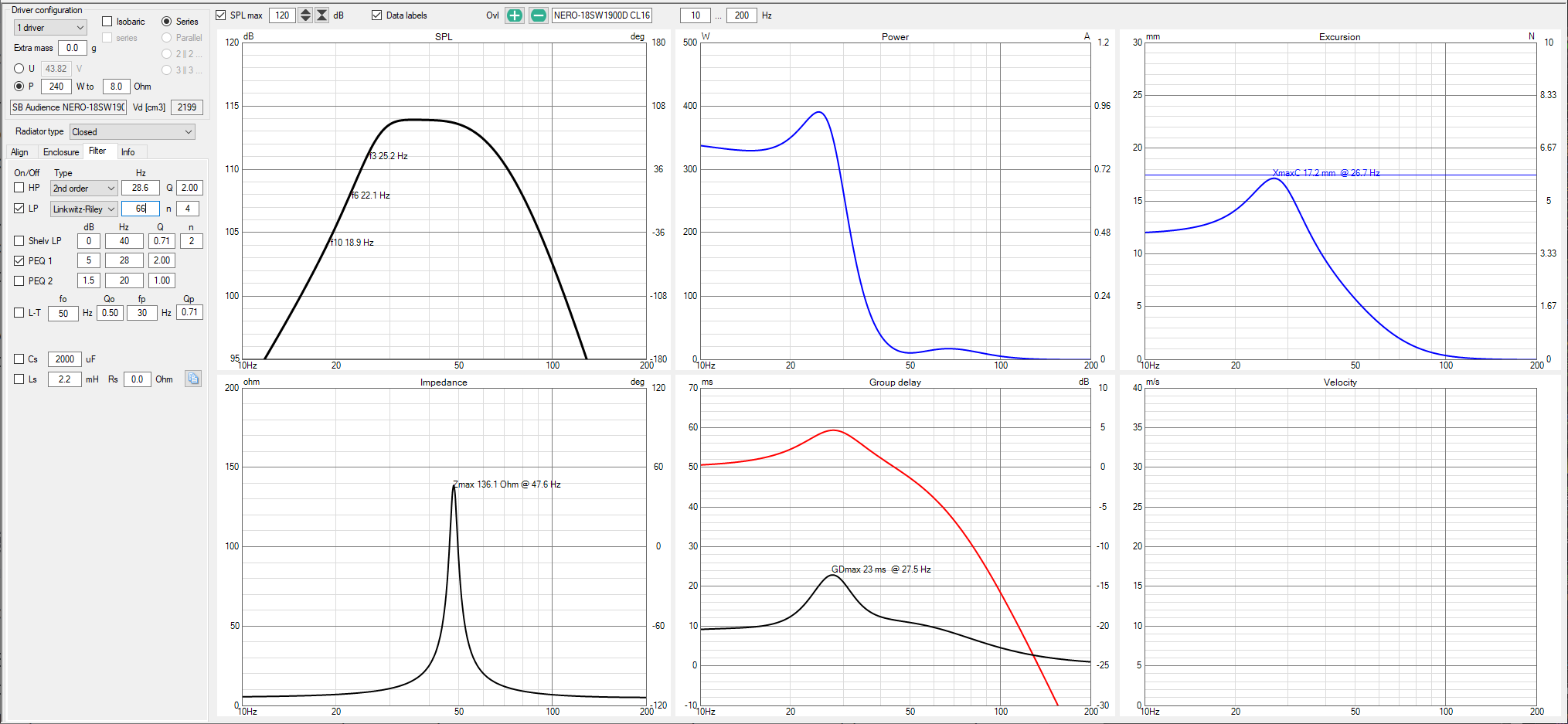Select the U voltage radio button
The image size is (1568, 724).
(19, 69)
